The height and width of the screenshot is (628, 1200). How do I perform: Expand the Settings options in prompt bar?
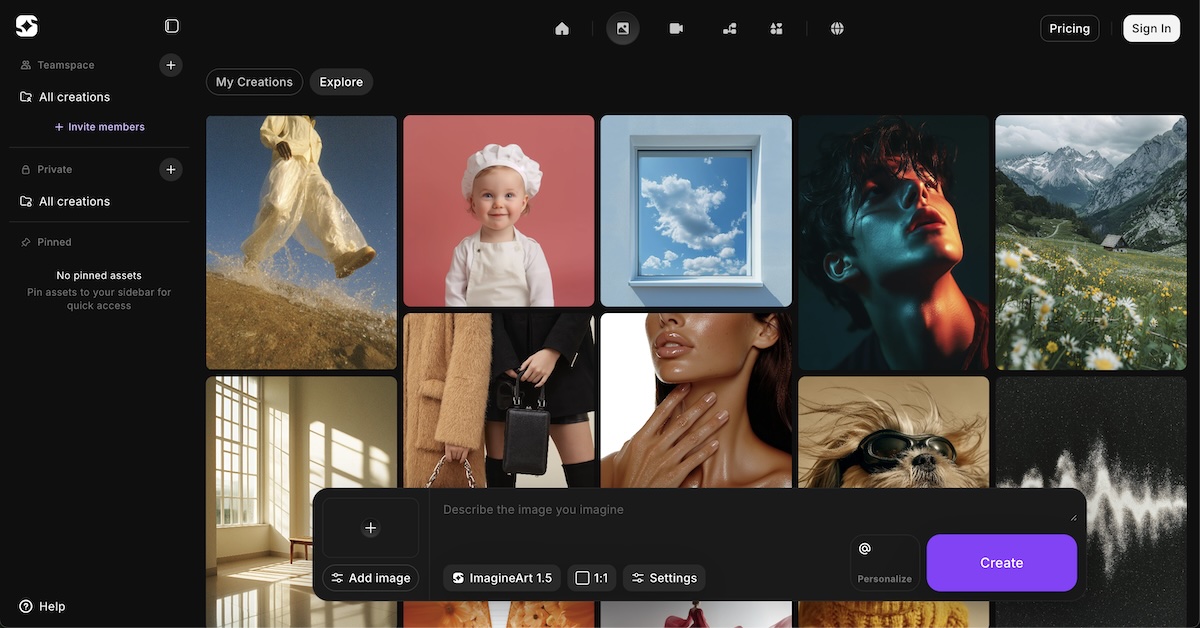coord(664,578)
